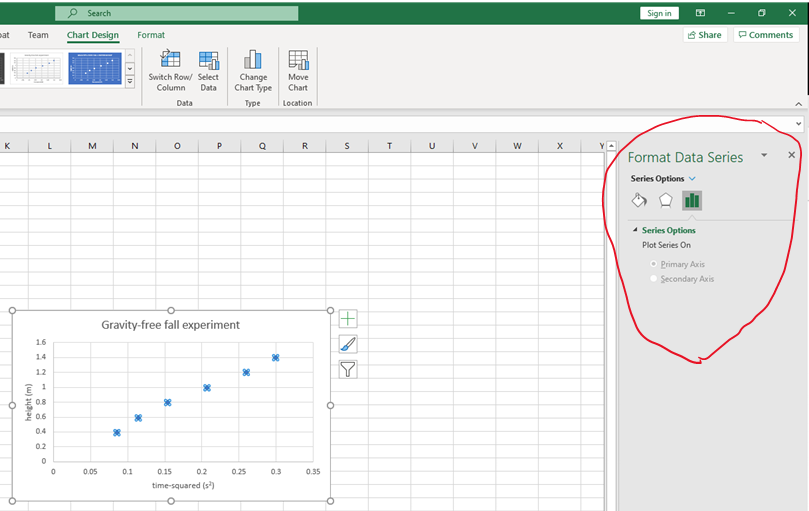Expand the chart styles gallery More arrow
Screen dimensions: 809x511
click(x=130, y=82)
